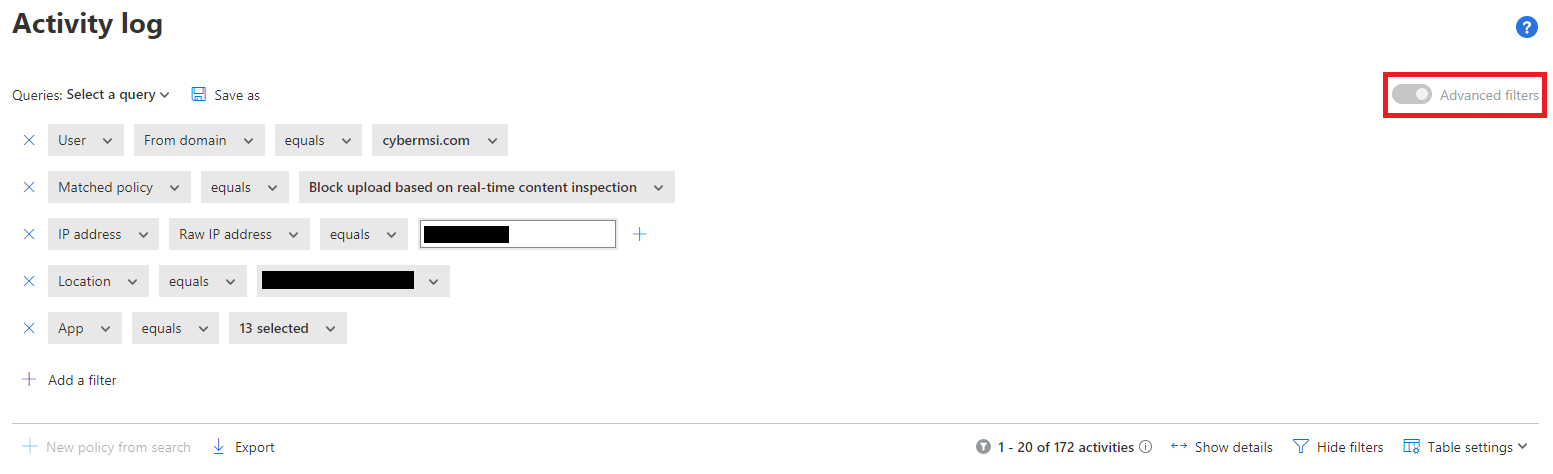Delete the IP address filter with X
1553x474 pixels.
[x=29, y=234]
